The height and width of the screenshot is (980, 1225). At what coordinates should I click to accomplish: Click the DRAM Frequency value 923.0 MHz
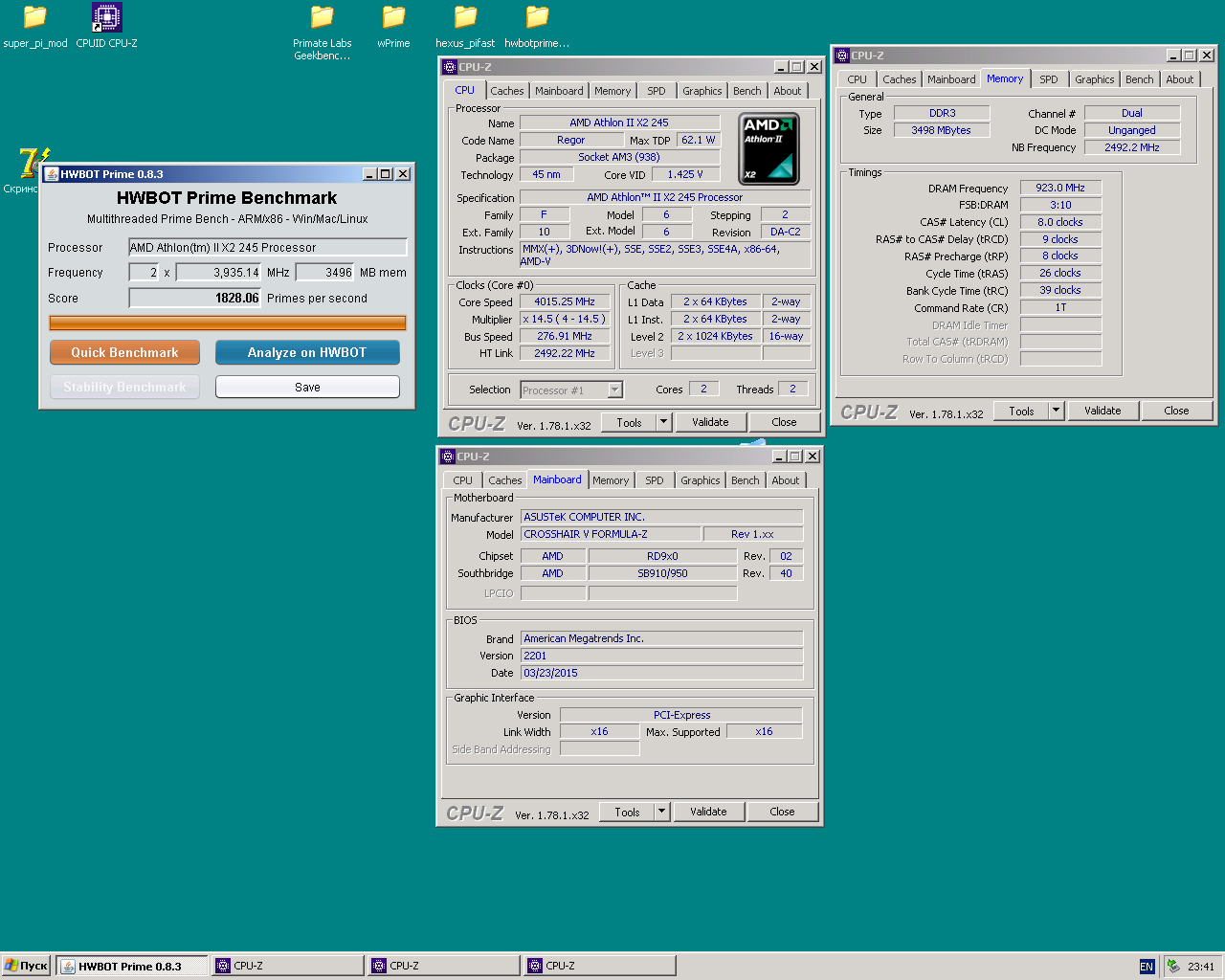(x=1060, y=188)
